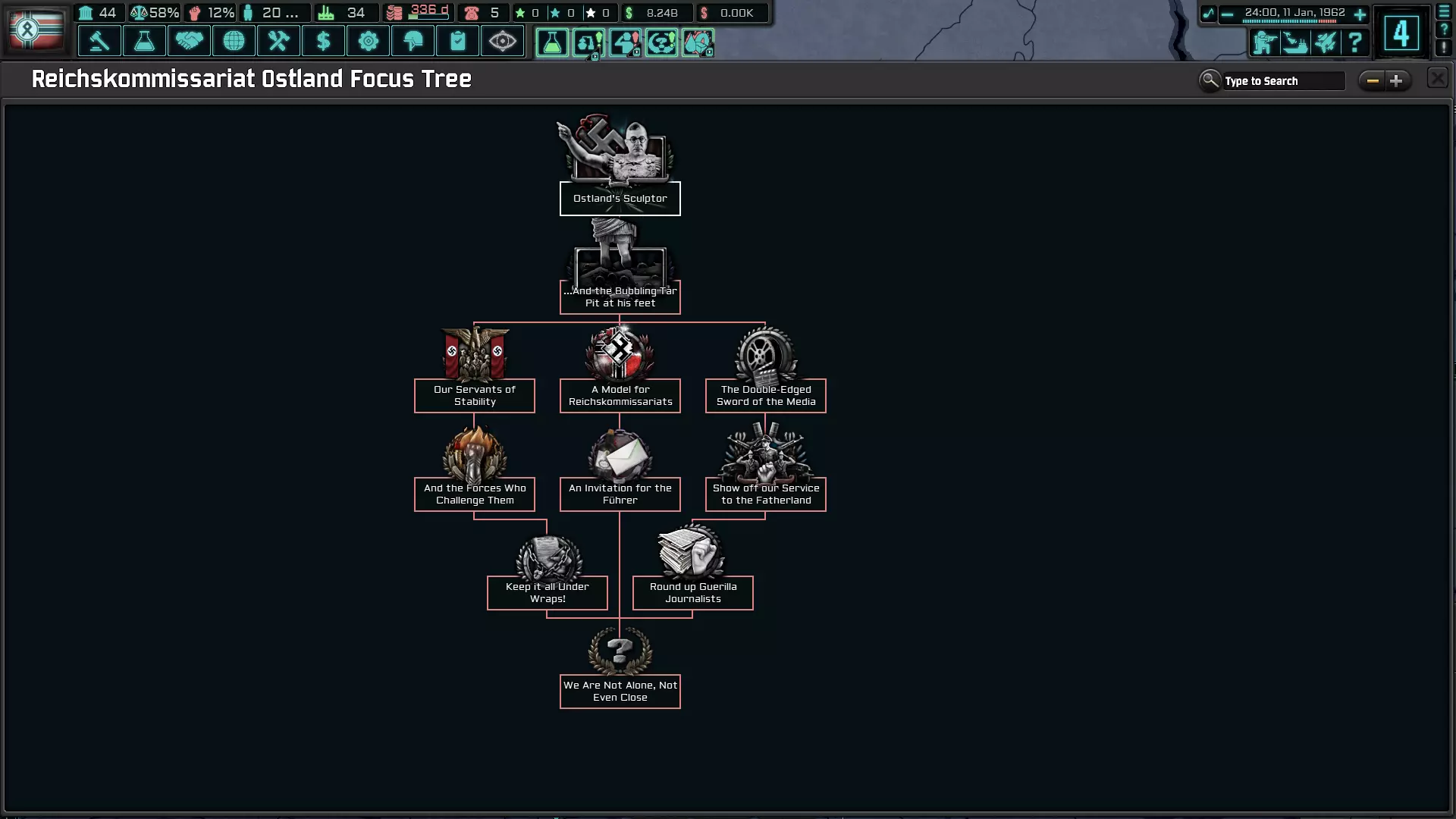Open the clipboard logistics menu

[457, 41]
